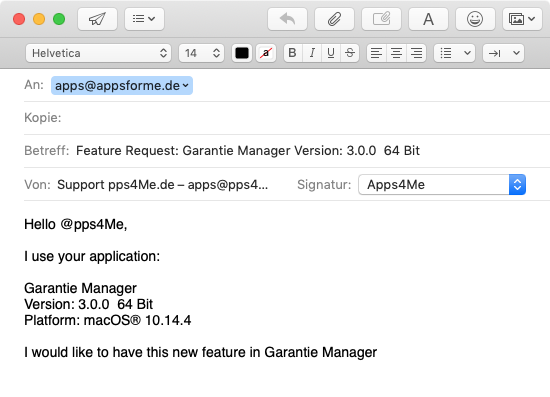Open the Von sender account selector
550x397 pixels.
pyautogui.click(x=162, y=185)
